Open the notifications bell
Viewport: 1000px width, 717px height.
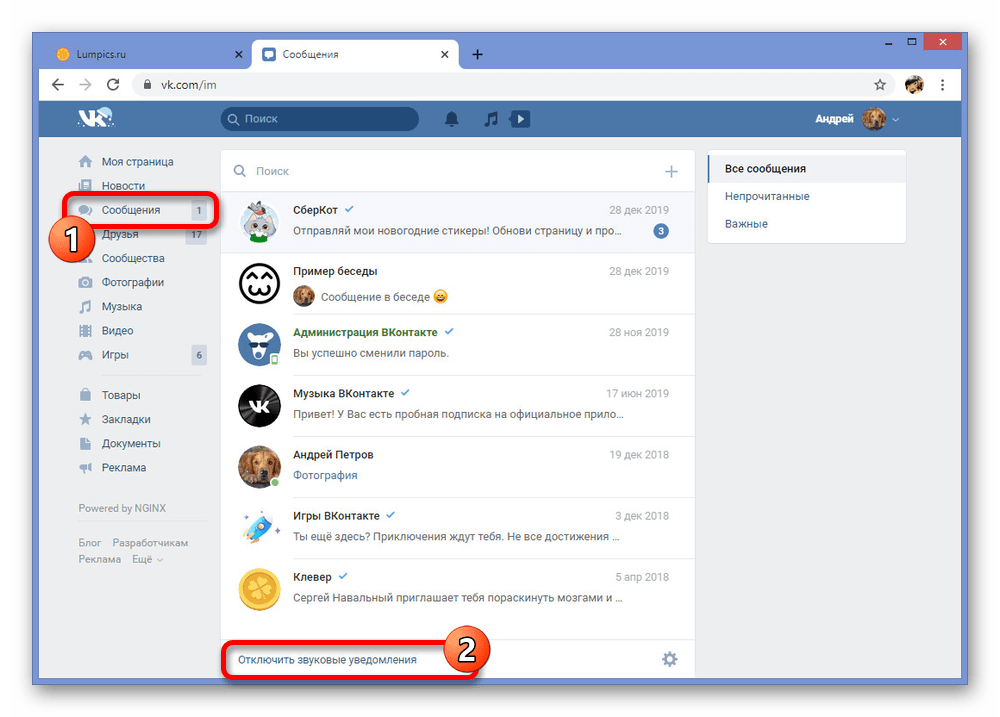pyautogui.click(x=452, y=119)
